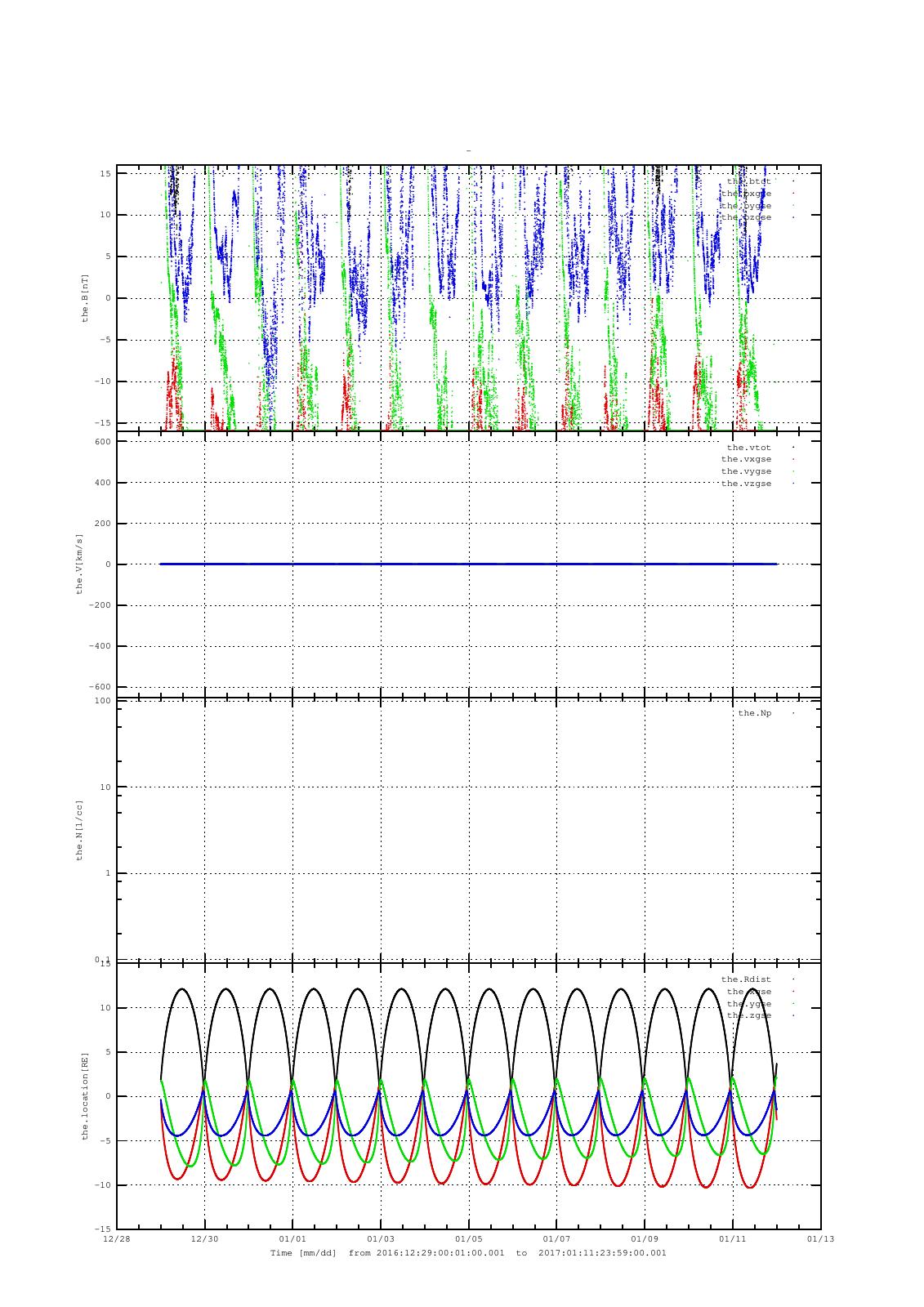
Task: Click the the.btot legend entry
Action: coord(749,181)
